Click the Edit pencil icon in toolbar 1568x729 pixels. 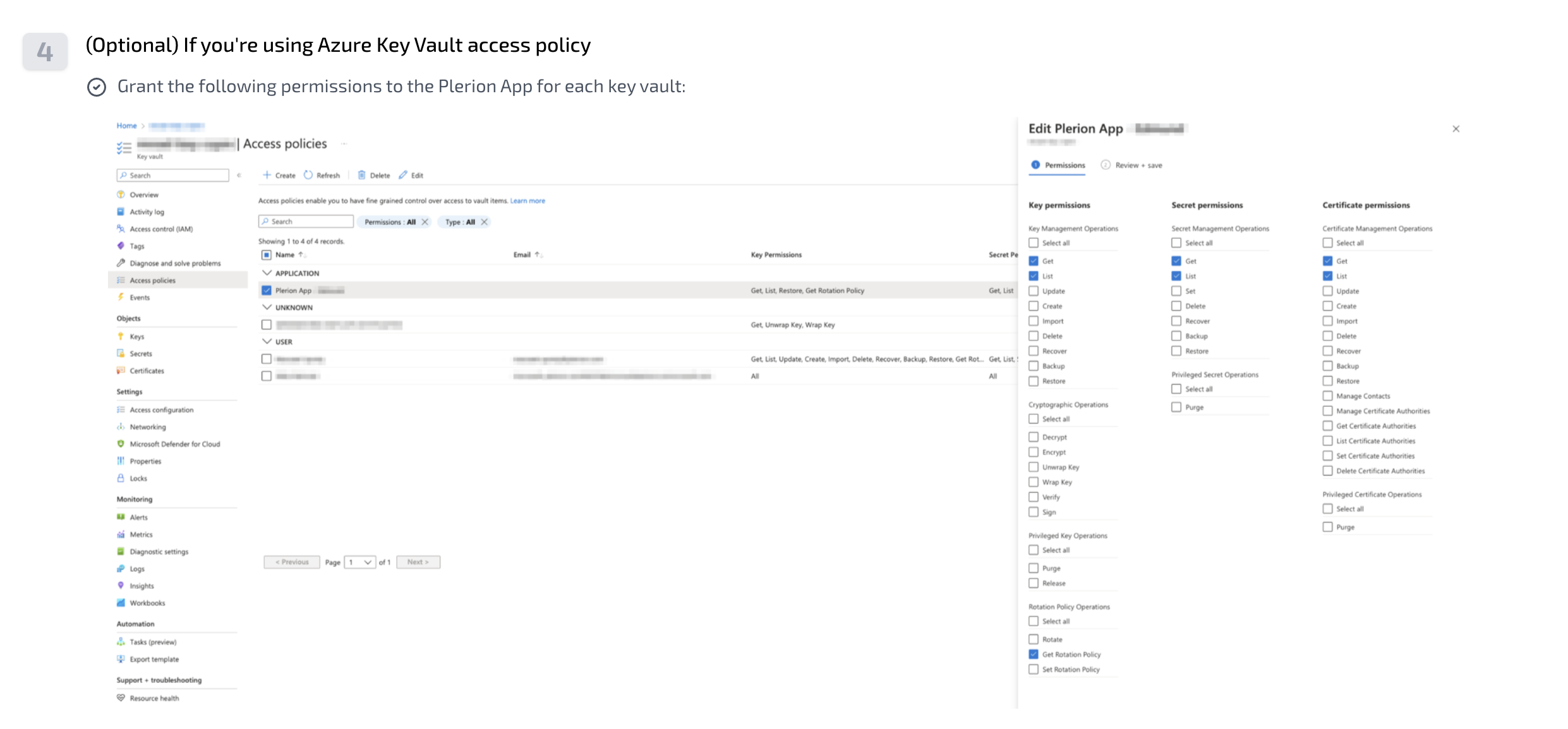(x=403, y=175)
